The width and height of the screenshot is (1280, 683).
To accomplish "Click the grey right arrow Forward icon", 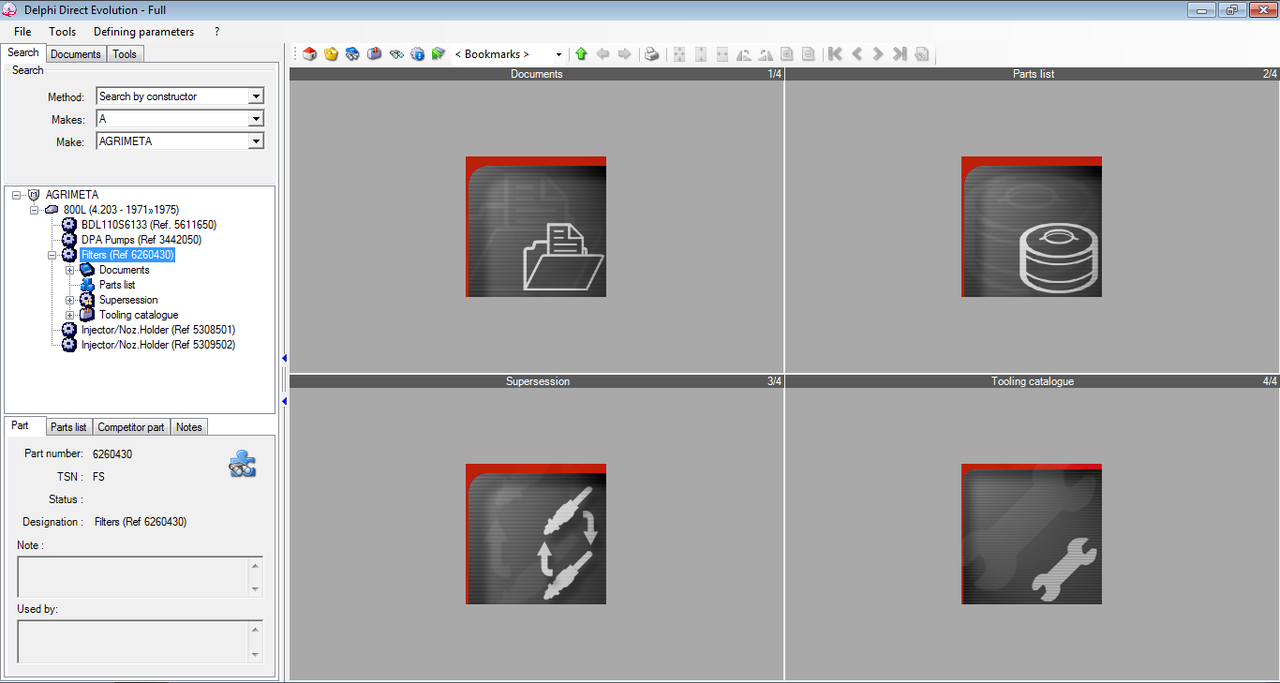I will (625, 54).
